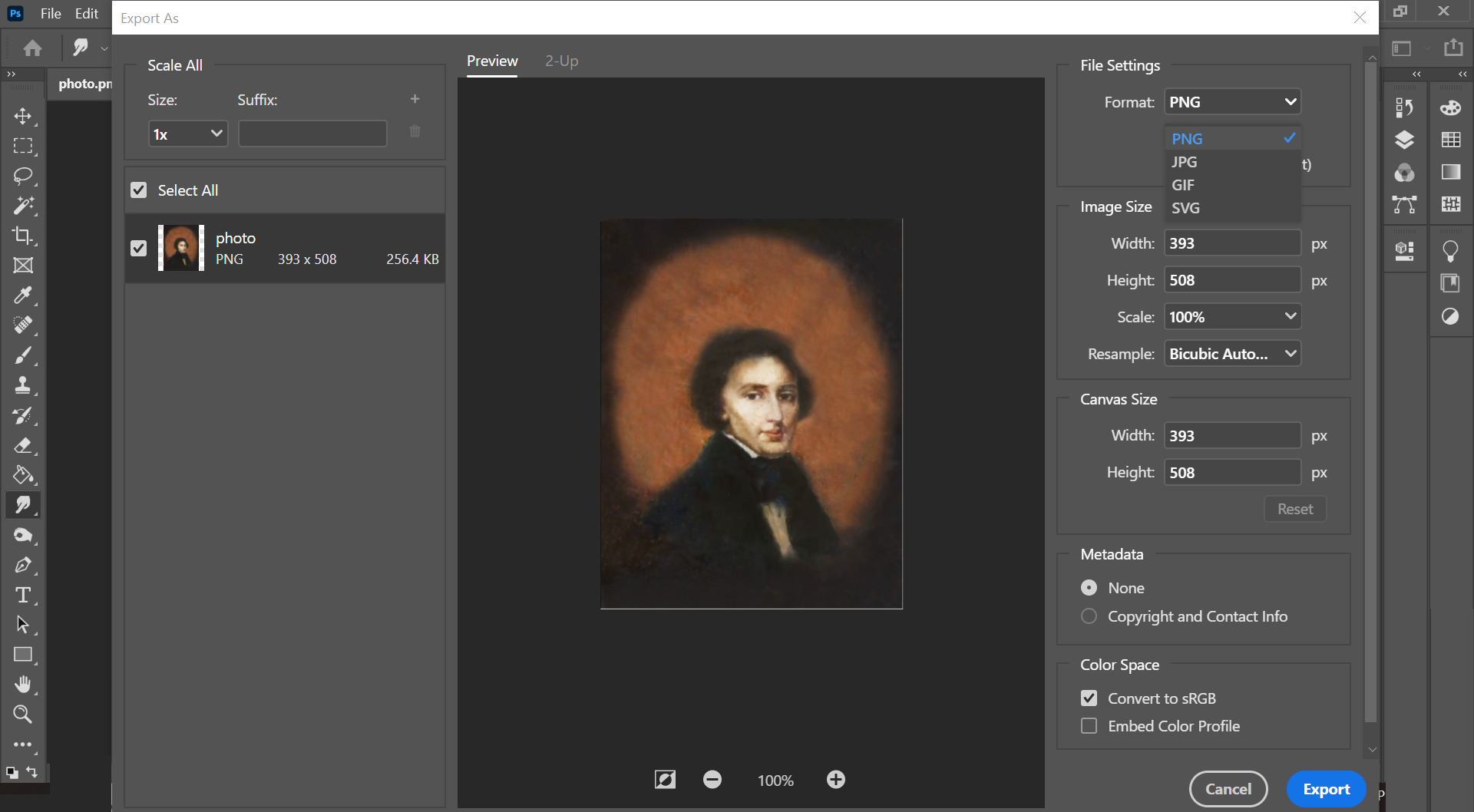Viewport: 1474px width, 812px height.
Task: Open the Learn lightbulb panel
Action: coord(1450,251)
